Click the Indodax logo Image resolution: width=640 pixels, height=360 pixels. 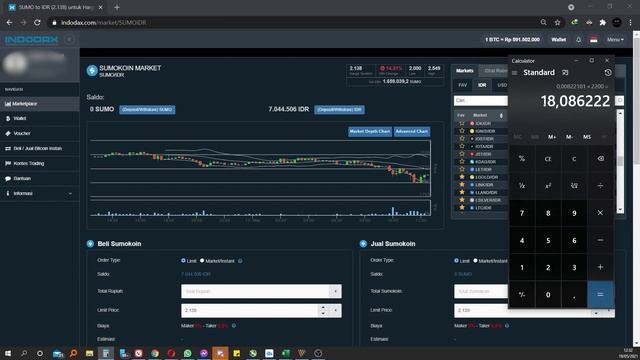point(31,40)
